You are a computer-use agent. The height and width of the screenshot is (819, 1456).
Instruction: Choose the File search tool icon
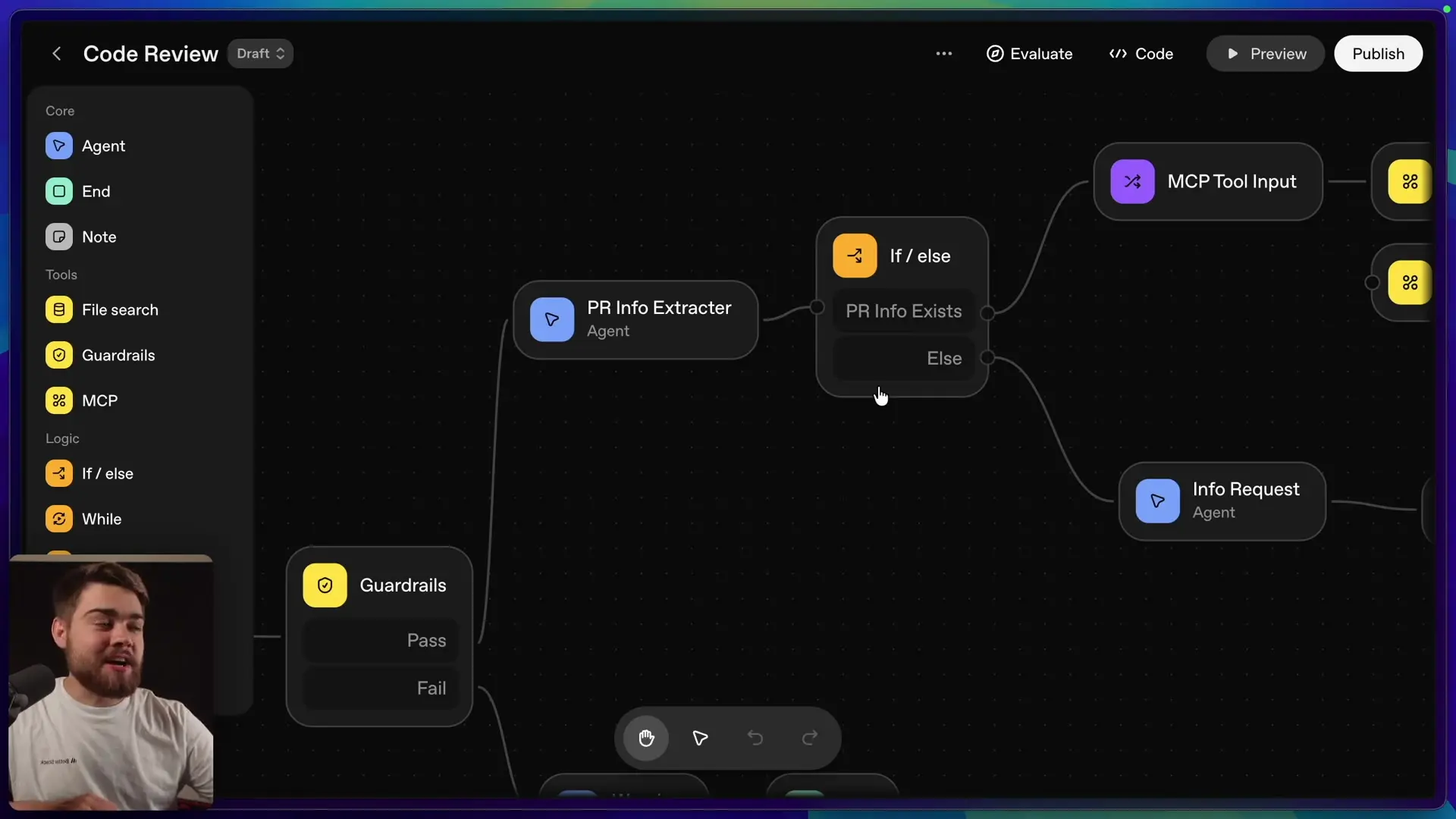tap(59, 309)
